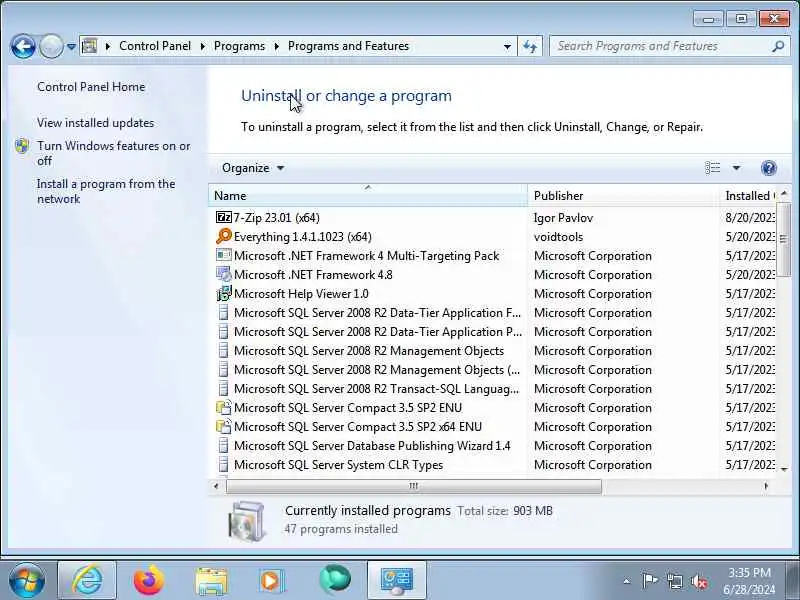Open the Organize menu
Viewport: 800px width, 600px height.
(253, 168)
